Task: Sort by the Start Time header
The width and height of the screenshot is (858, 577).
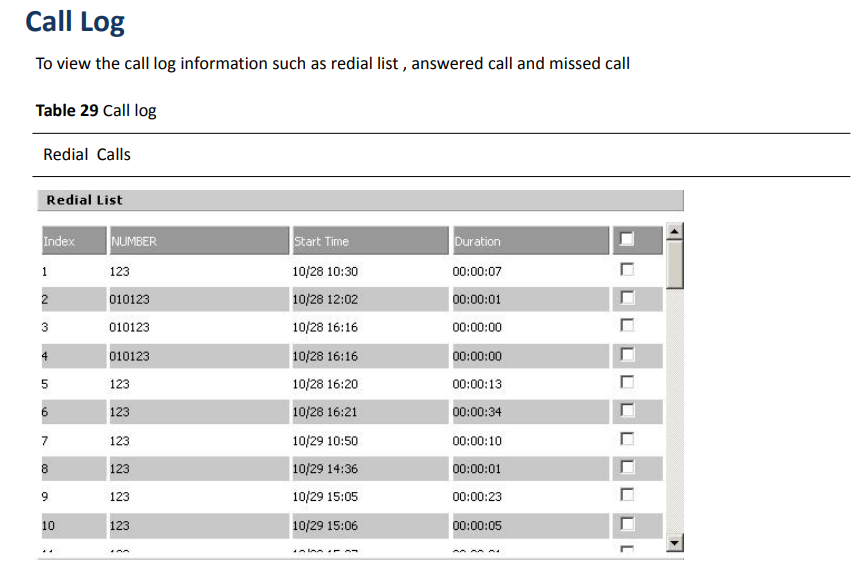Action: (x=370, y=241)
